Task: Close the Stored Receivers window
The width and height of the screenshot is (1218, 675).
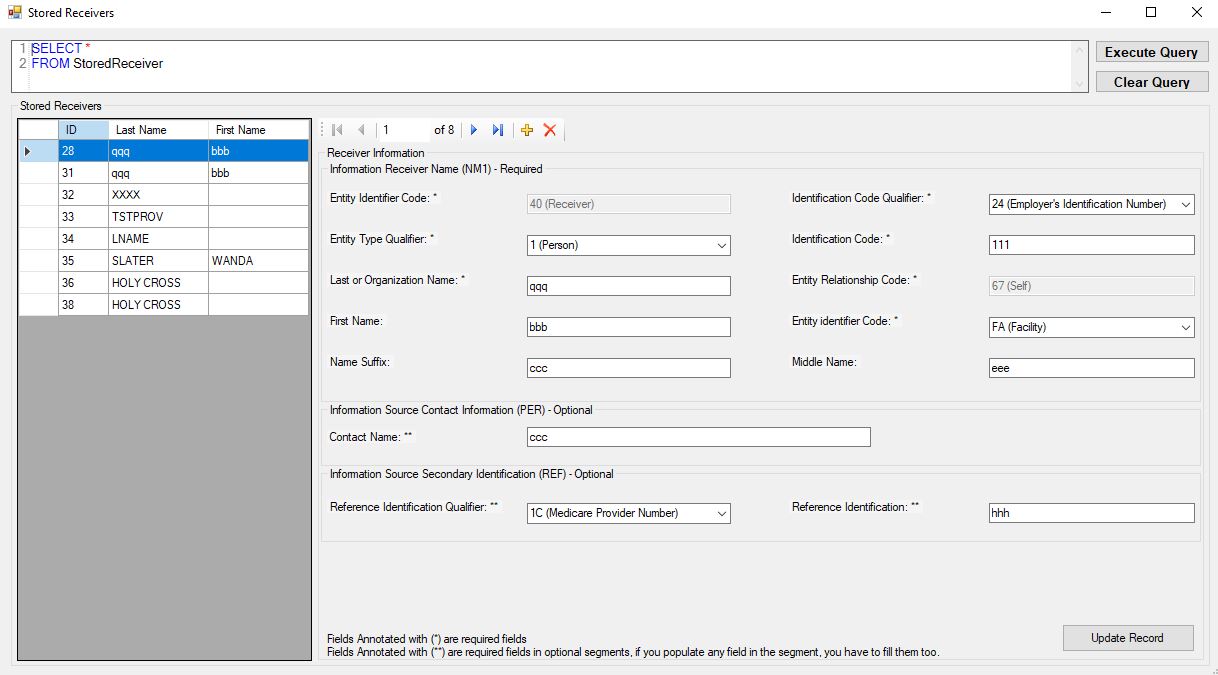Action: tap(1196, 13)
